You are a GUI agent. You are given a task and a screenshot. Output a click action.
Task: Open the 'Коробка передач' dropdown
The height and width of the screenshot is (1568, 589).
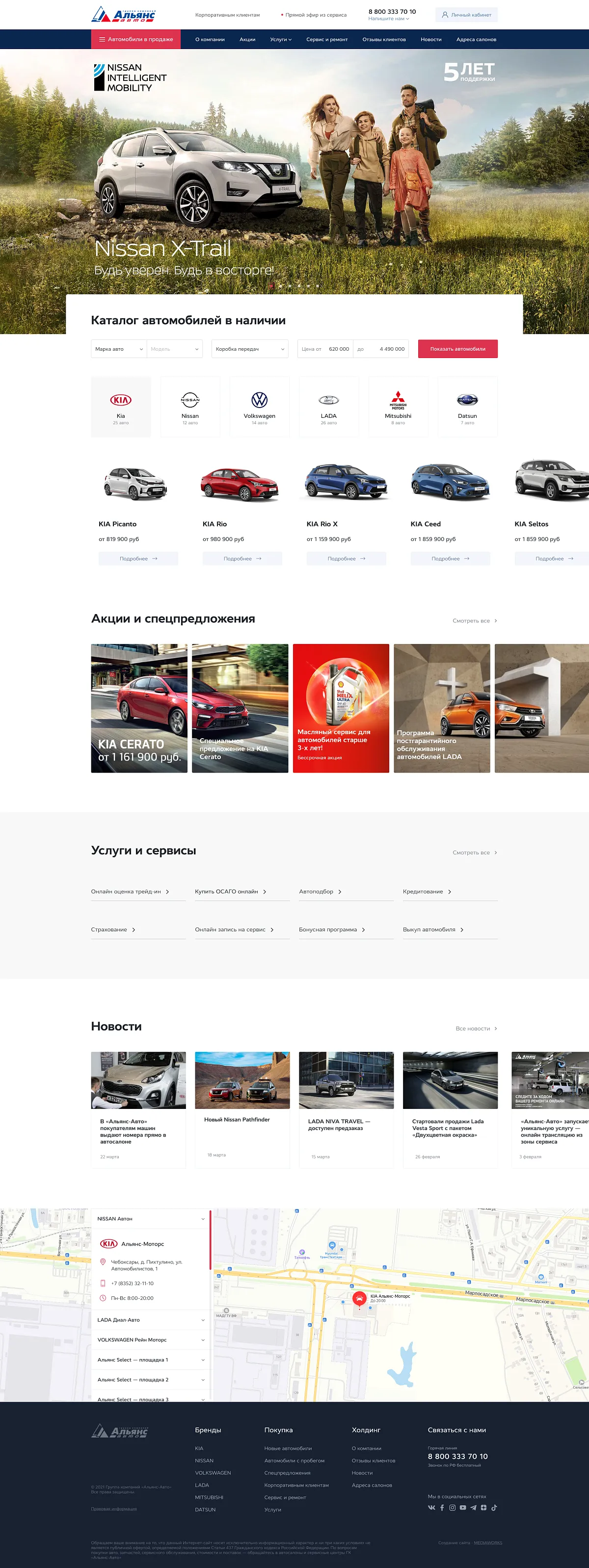point(250,349)
